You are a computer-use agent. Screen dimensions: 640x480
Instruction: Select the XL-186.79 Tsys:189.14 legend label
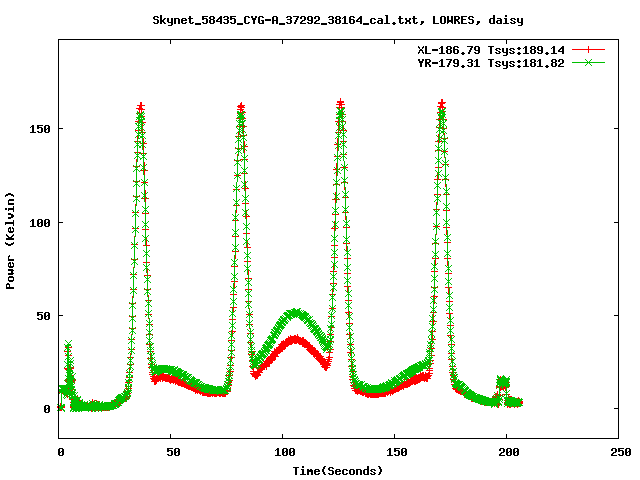(491, 50)
